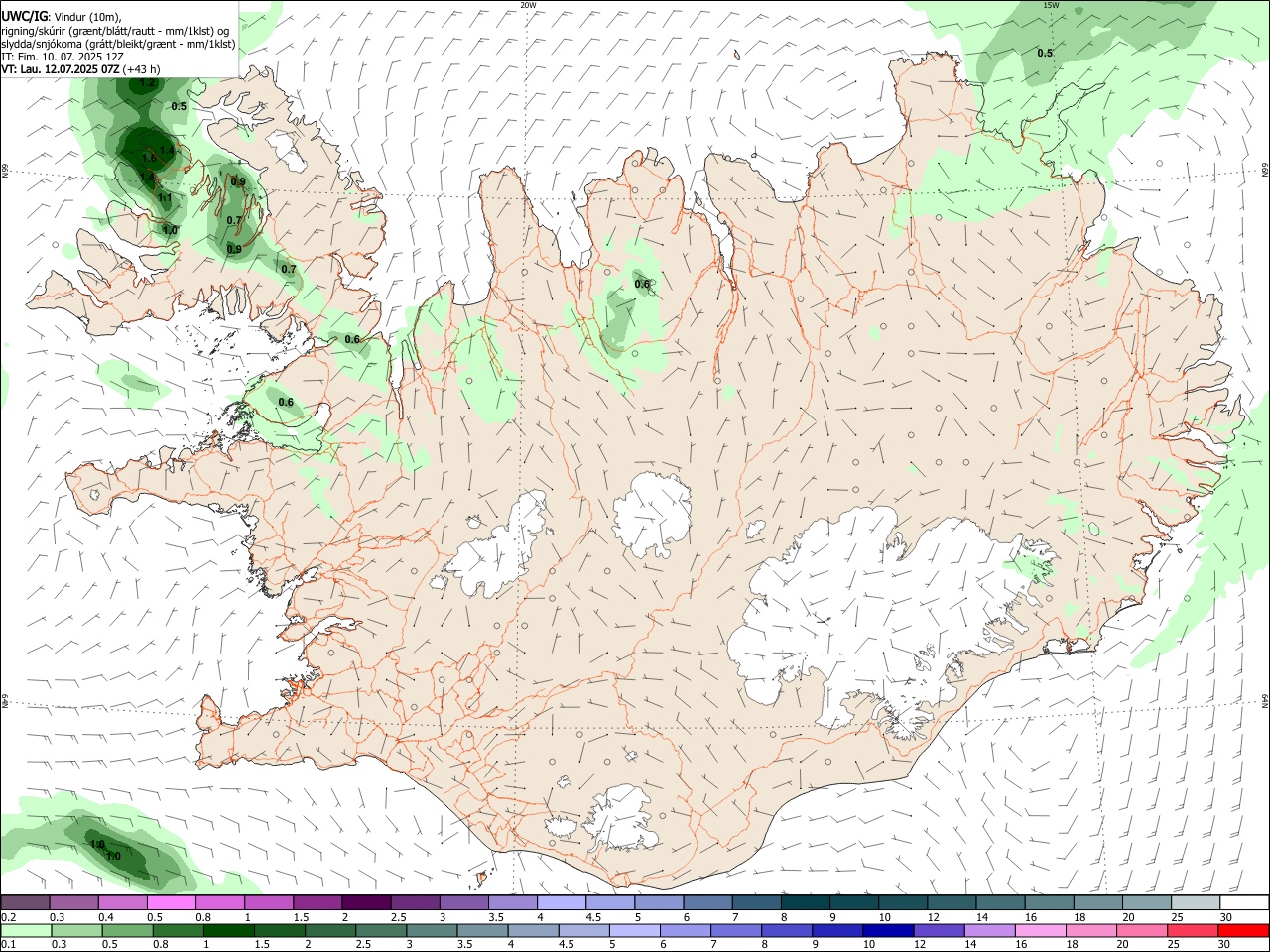Click the 'IT: Fim. 10. 07. 2025 12Z' line
Image resolution: width=1270 pixels, height=952 pixels.
coord(63,57)
